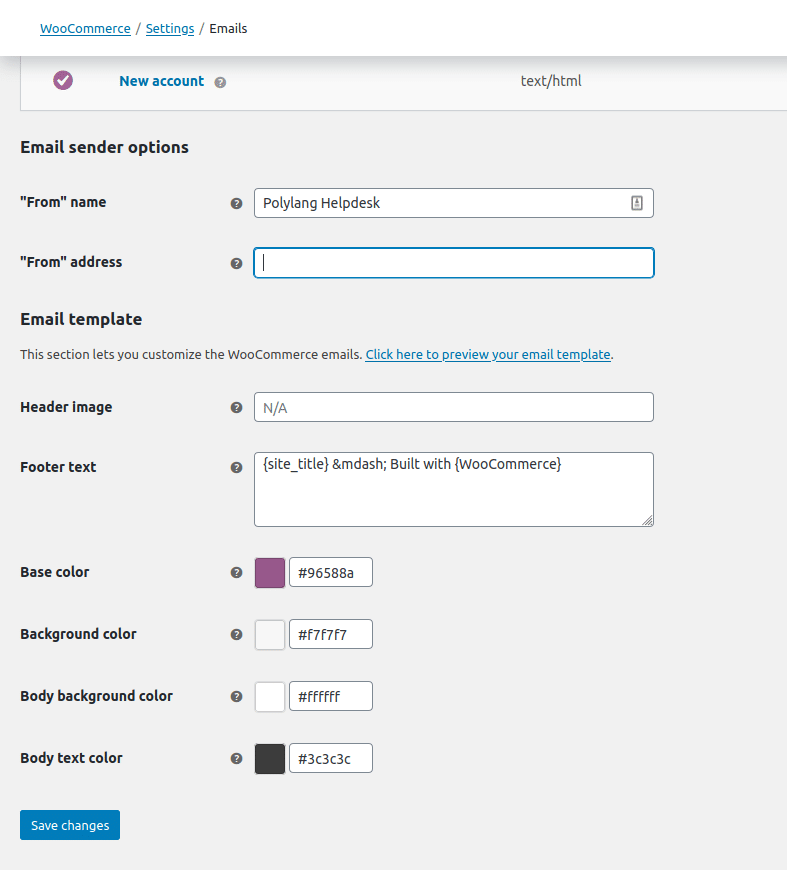
Task: Open the purple Base color swatch
Action: tap(270, 573)
